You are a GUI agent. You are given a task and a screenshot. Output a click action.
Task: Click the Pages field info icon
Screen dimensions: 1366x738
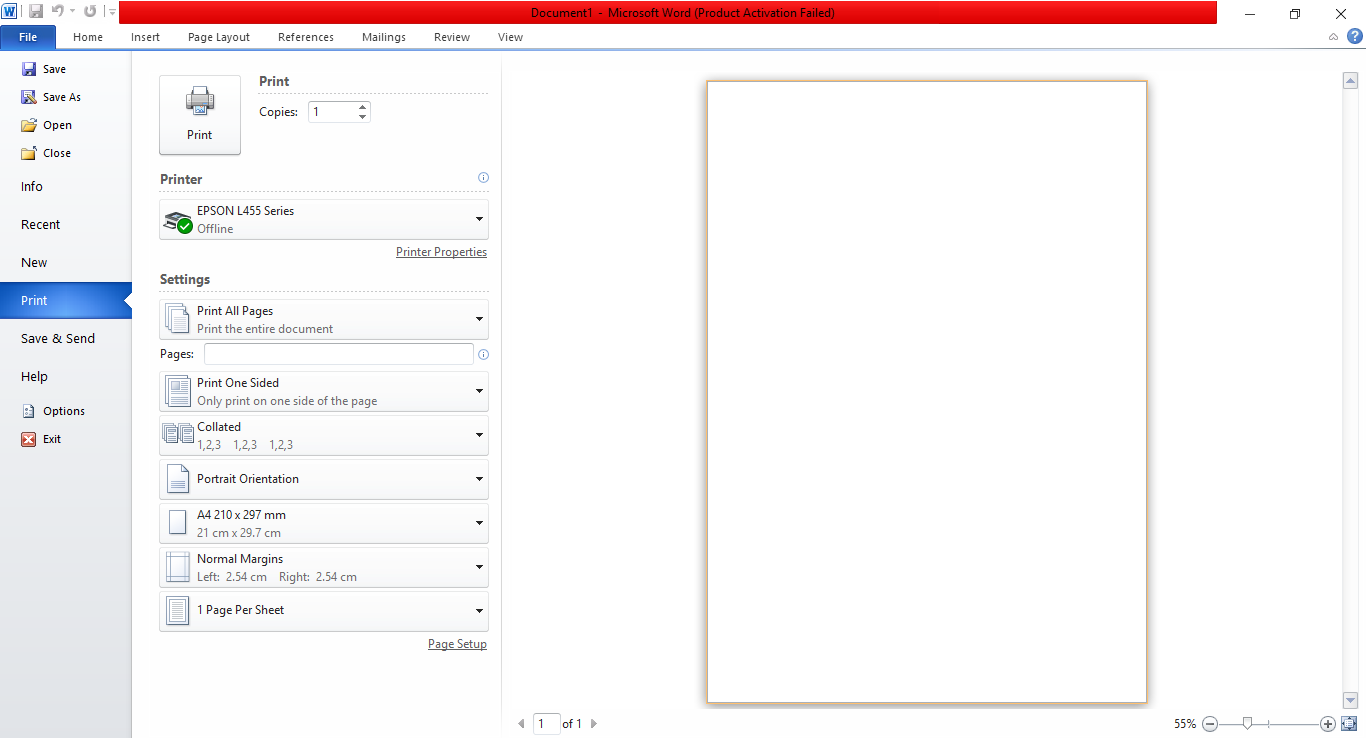pos(483,355)
